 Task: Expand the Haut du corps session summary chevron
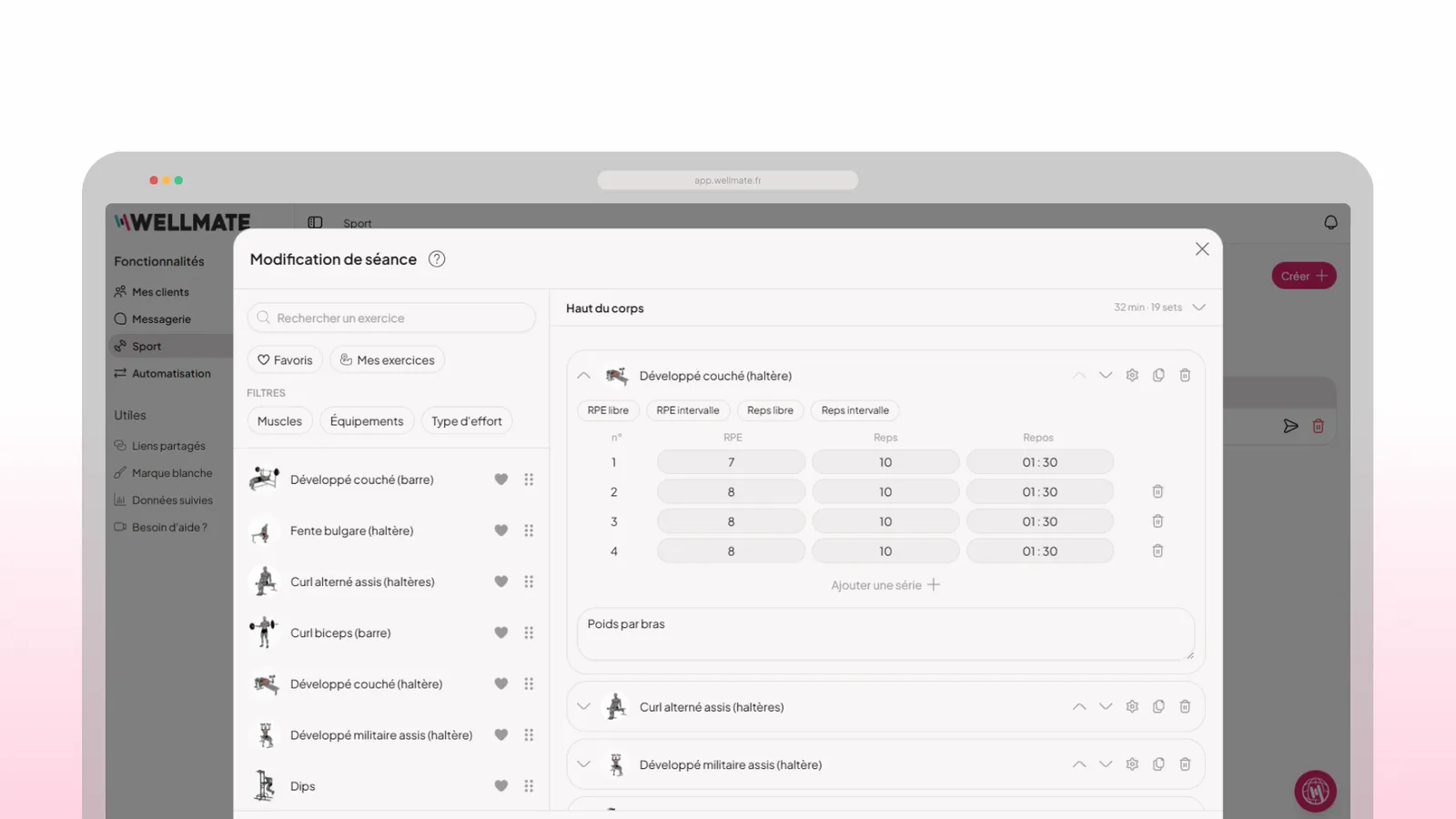tap(1199, 308)
